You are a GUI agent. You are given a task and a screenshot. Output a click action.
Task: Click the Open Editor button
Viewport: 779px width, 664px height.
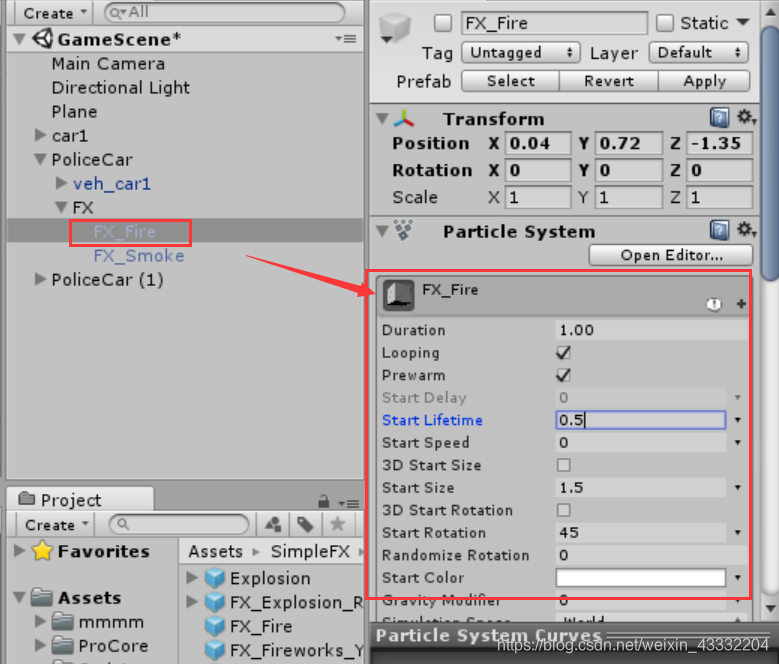(671, 255)
